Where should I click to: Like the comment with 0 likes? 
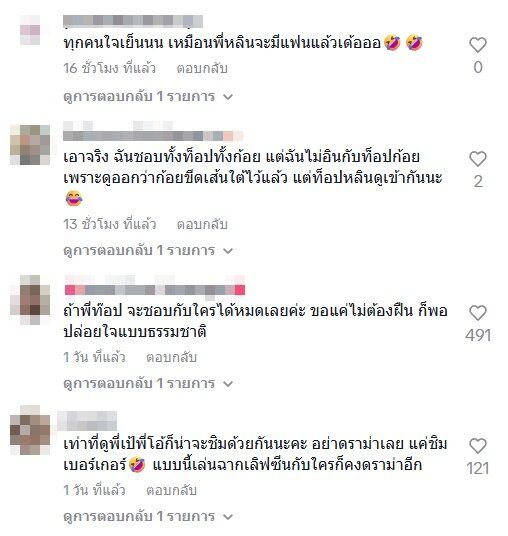(478, 45)
